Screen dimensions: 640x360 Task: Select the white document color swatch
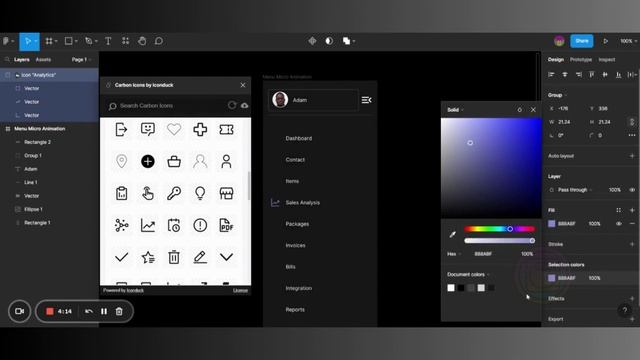[x=451, y=288]
